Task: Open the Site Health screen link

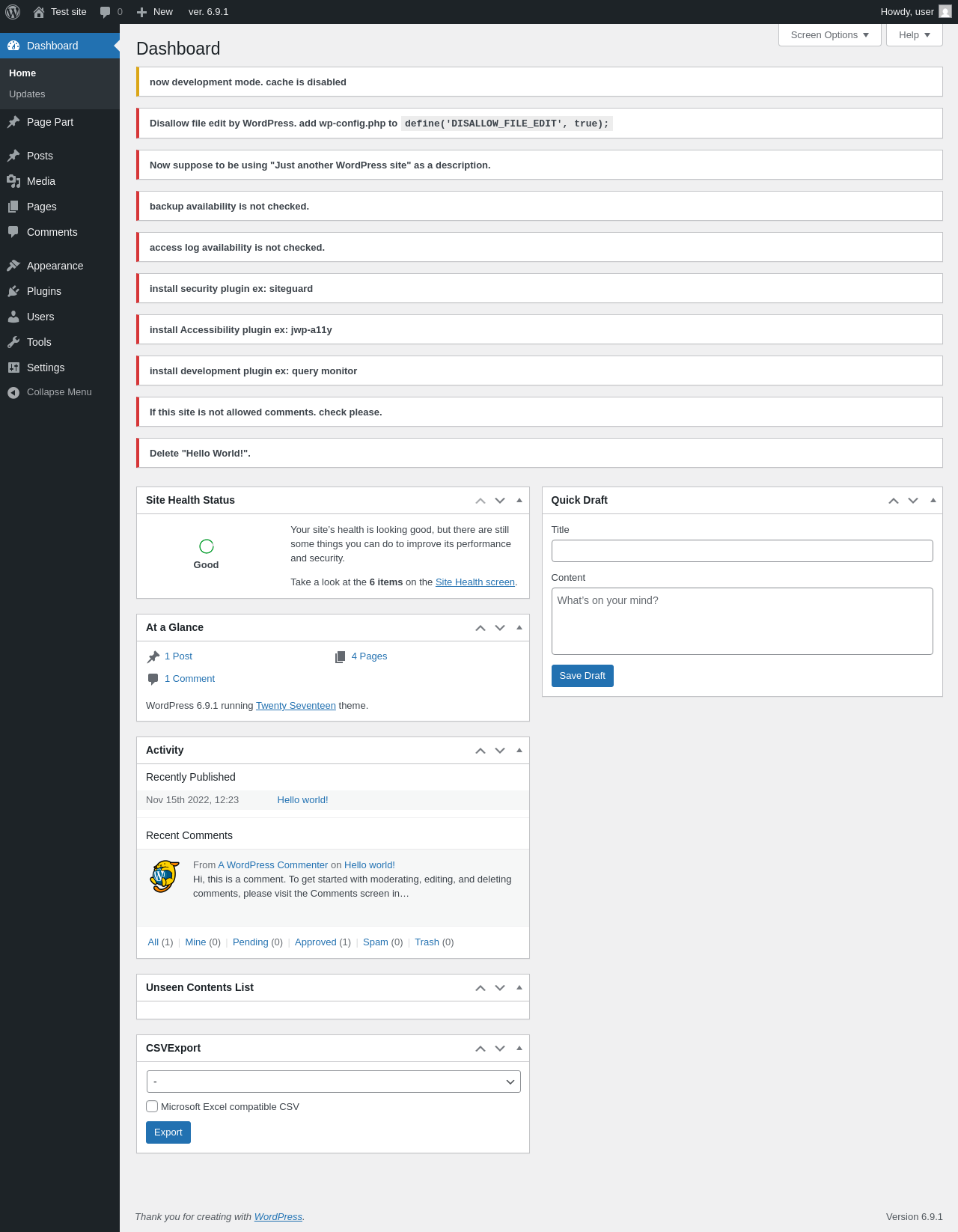Action: (x=475, y=582)
